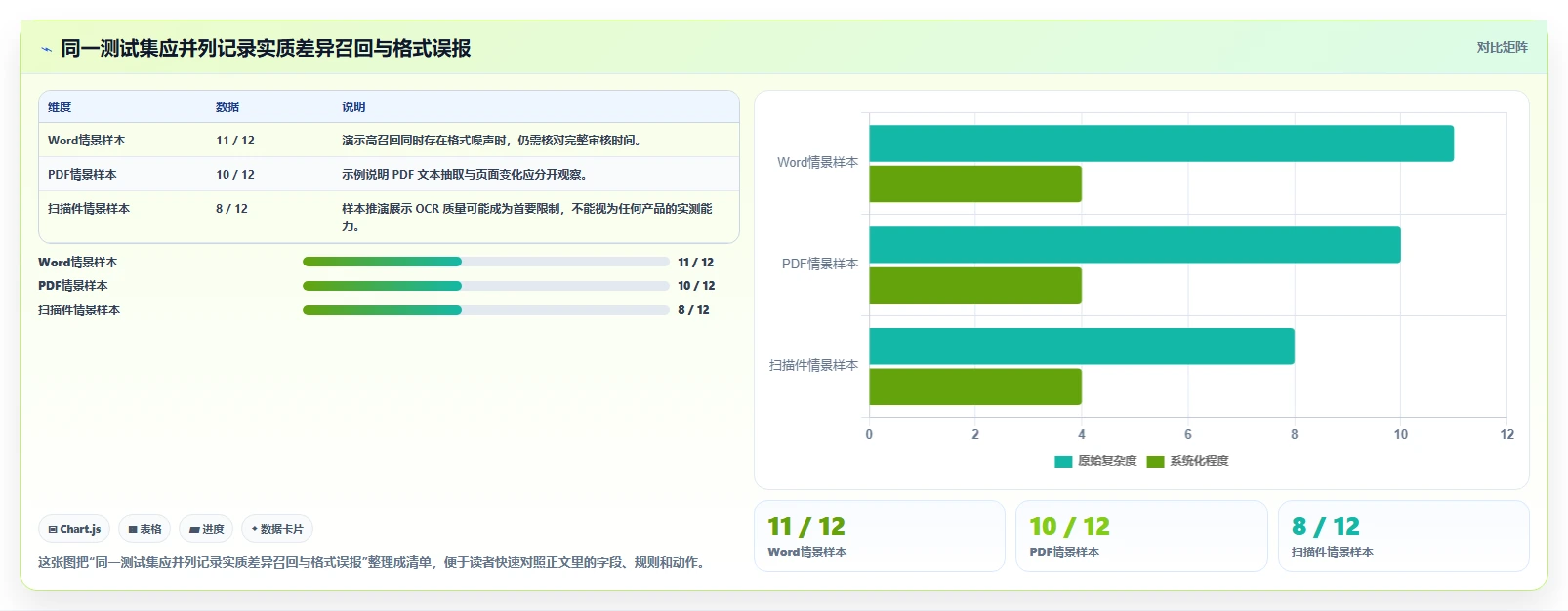The image size is (1568, 611).
Task: Toggle the 原始复杂度 legend swatch
Action: [1063, 461]
